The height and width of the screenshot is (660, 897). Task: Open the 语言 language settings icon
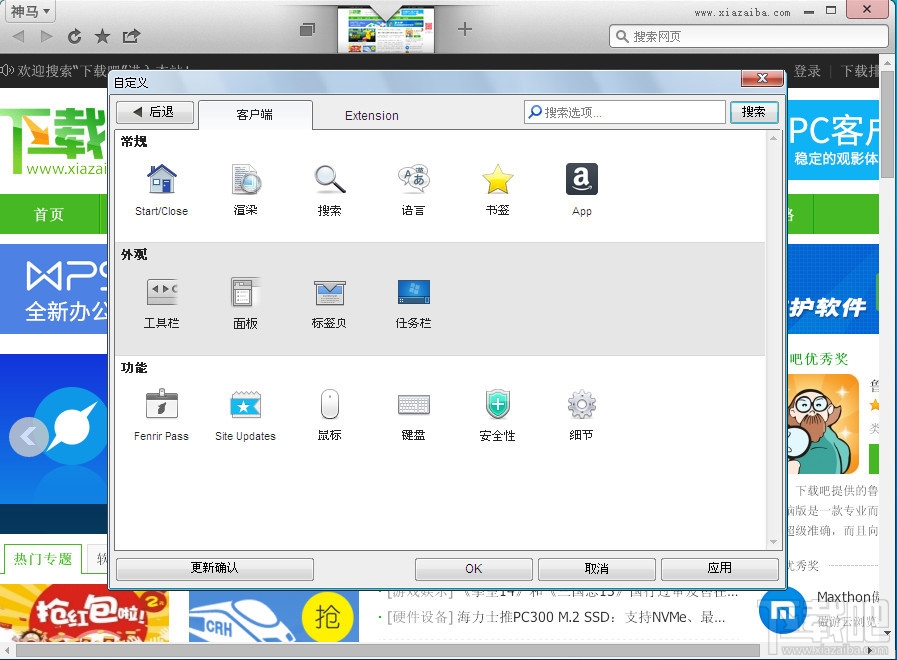[x=413, y=183]
